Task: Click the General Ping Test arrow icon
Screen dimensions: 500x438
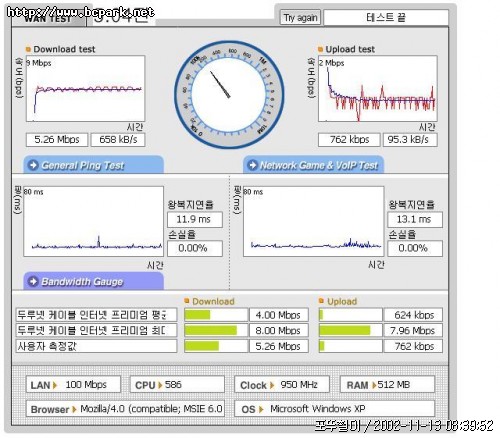Action: tap(33, 165)
